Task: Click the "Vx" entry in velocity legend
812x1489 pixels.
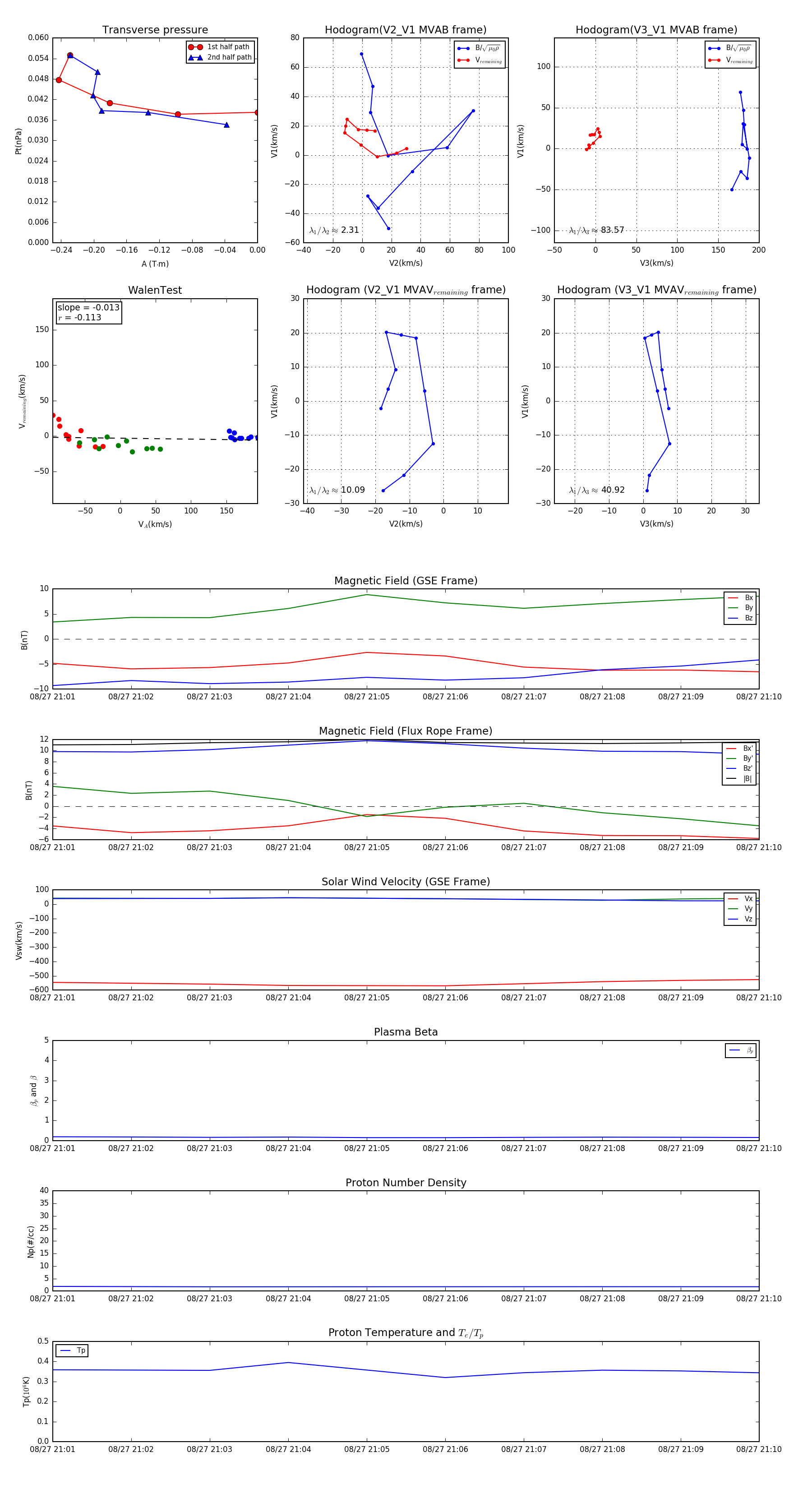Action: pyautogui.click(x=740, y=899)
